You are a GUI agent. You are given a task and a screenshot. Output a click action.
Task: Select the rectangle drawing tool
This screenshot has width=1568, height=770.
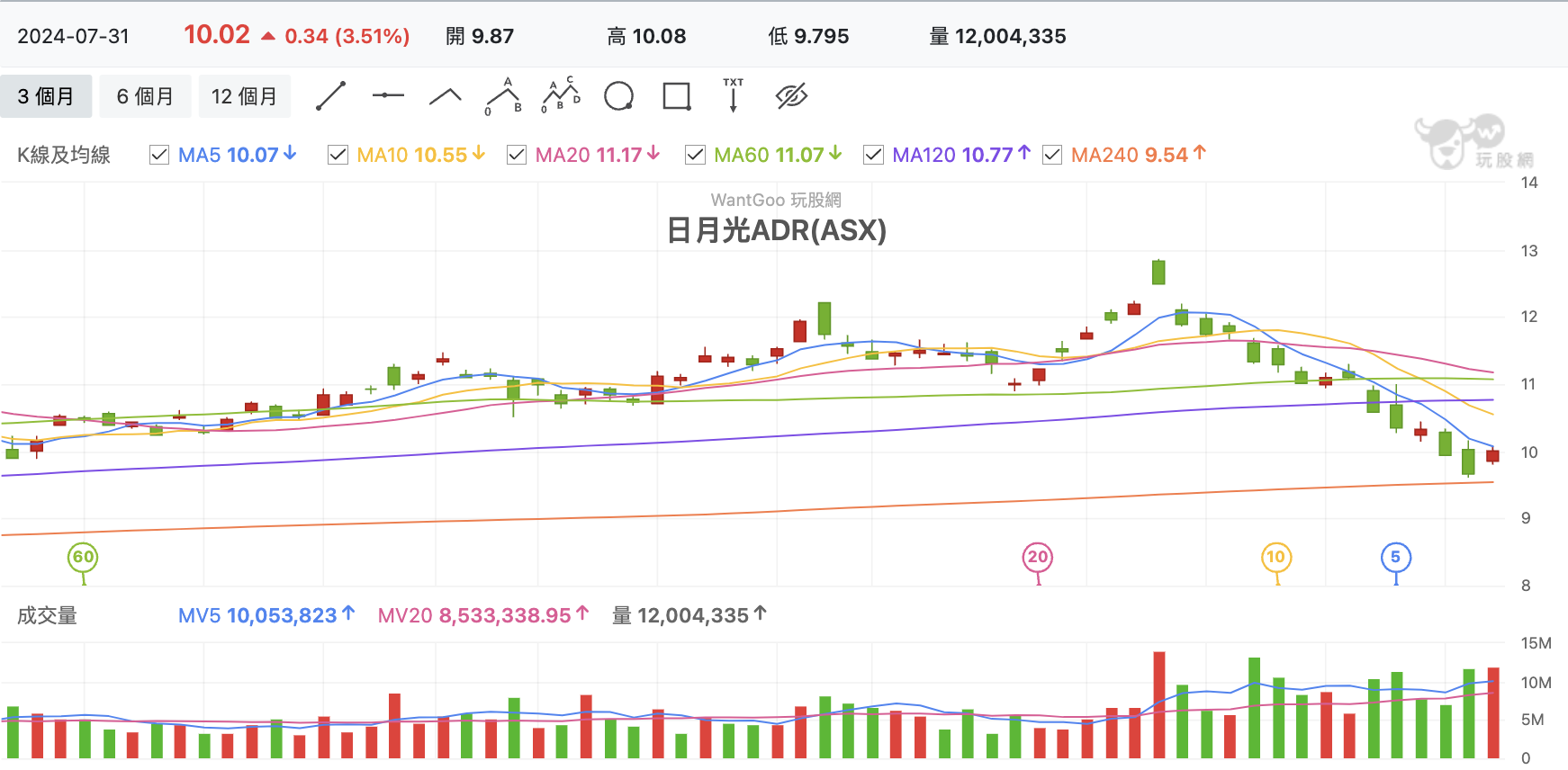pos(676,96)
